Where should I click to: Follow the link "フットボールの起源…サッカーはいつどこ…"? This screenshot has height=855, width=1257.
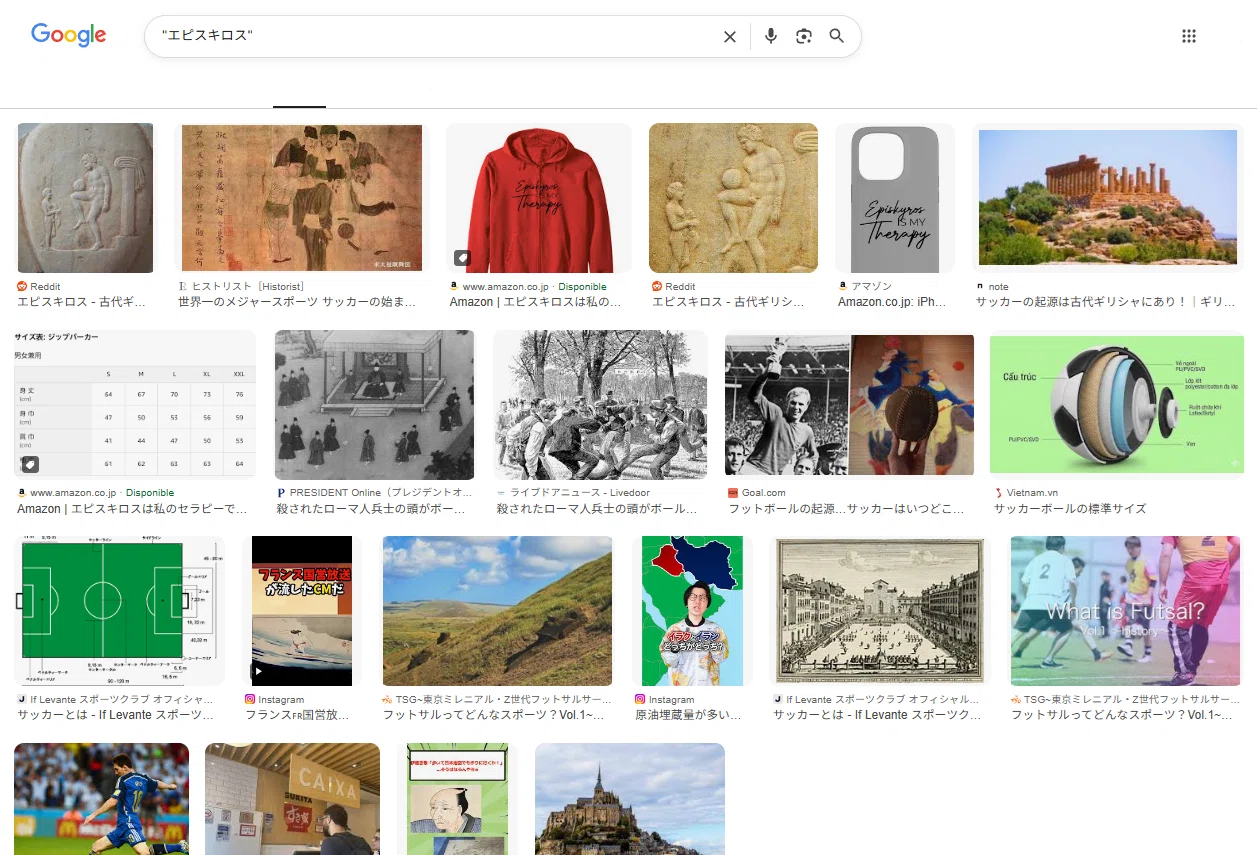pos(846,508)
